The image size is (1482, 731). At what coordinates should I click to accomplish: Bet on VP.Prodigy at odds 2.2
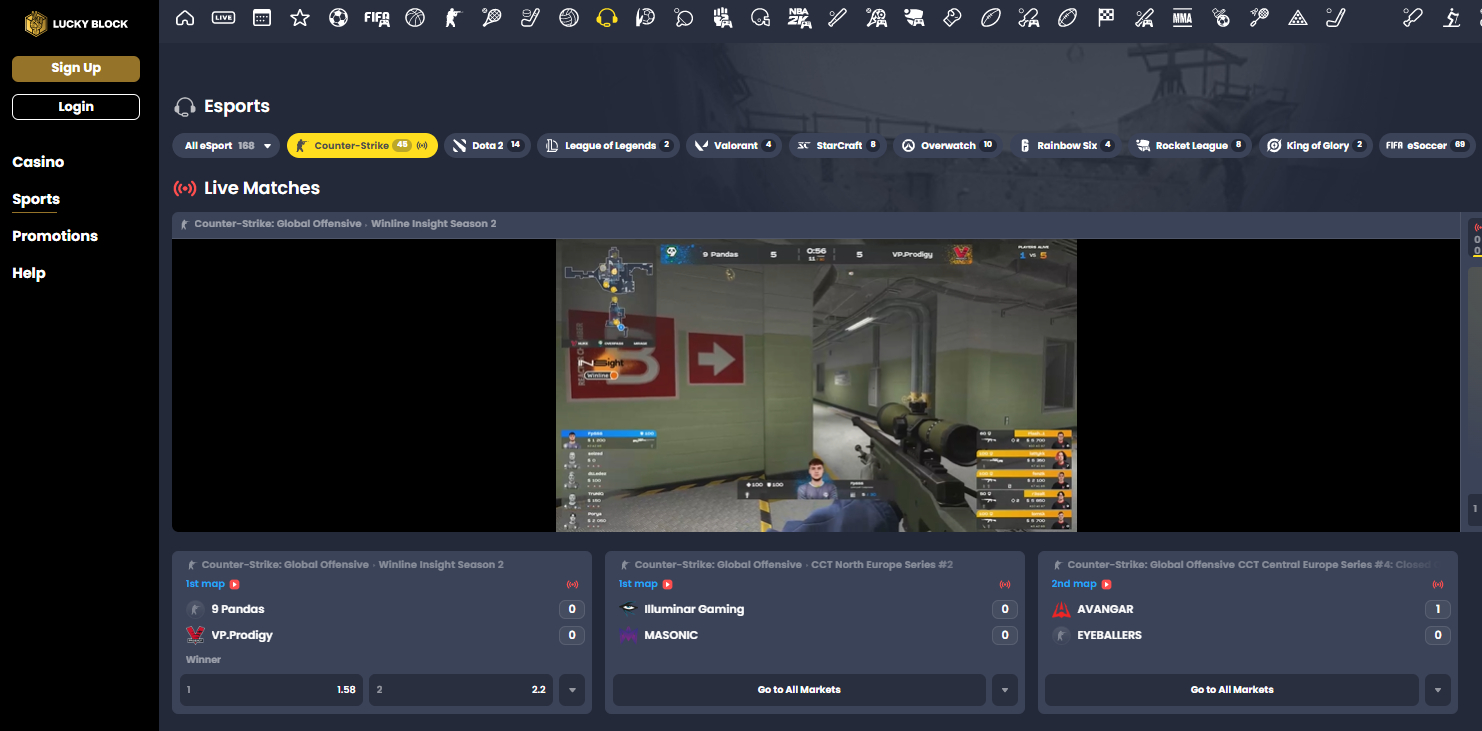tap(461, 690)
